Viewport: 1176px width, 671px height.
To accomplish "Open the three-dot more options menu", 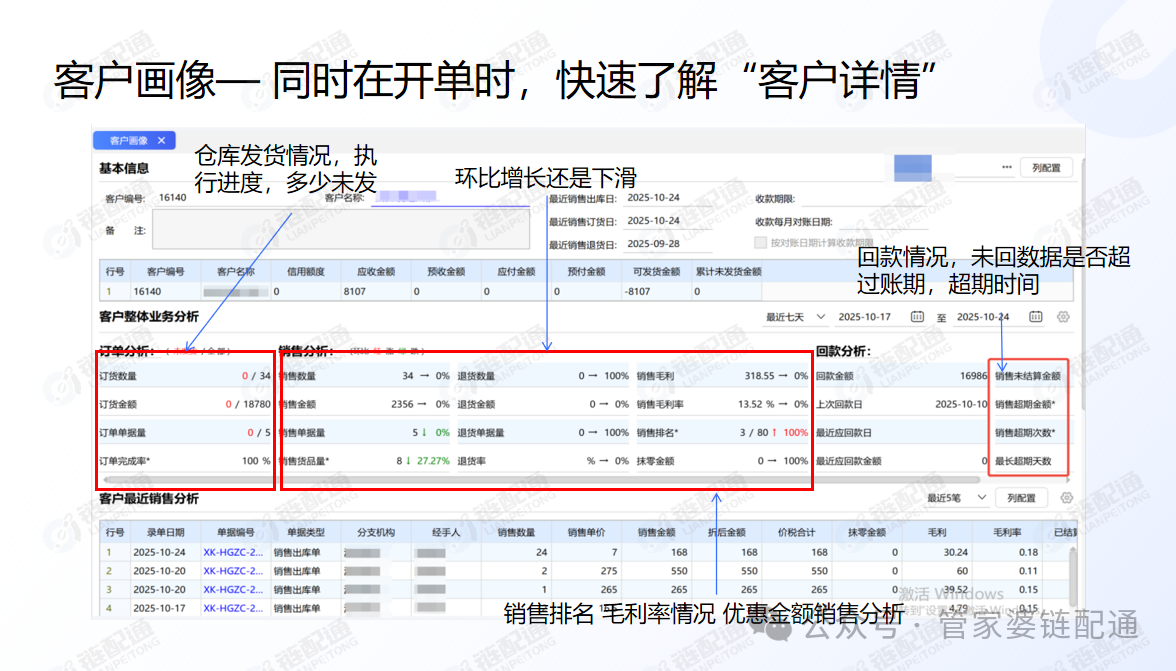I will coord(1006,167).
